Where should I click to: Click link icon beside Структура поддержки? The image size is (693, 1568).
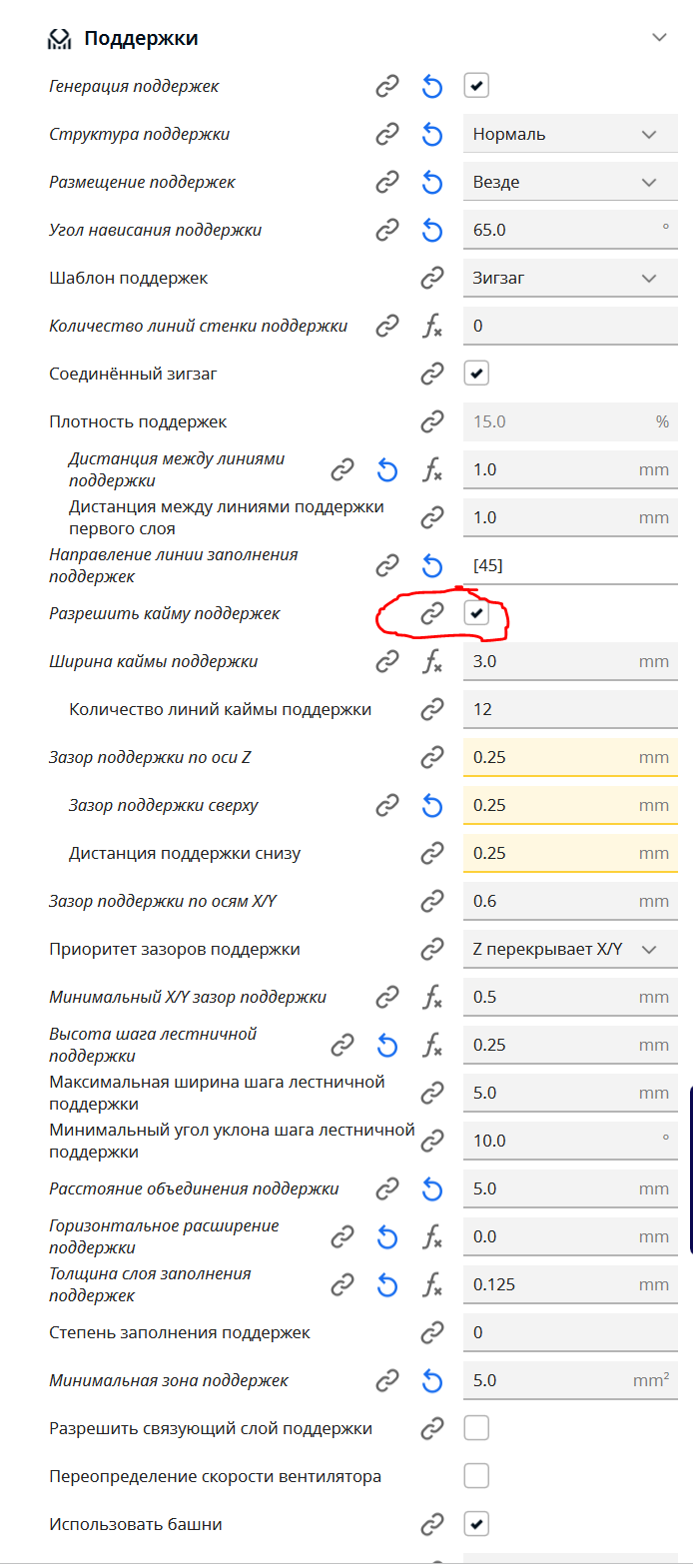tap(387, 135)
